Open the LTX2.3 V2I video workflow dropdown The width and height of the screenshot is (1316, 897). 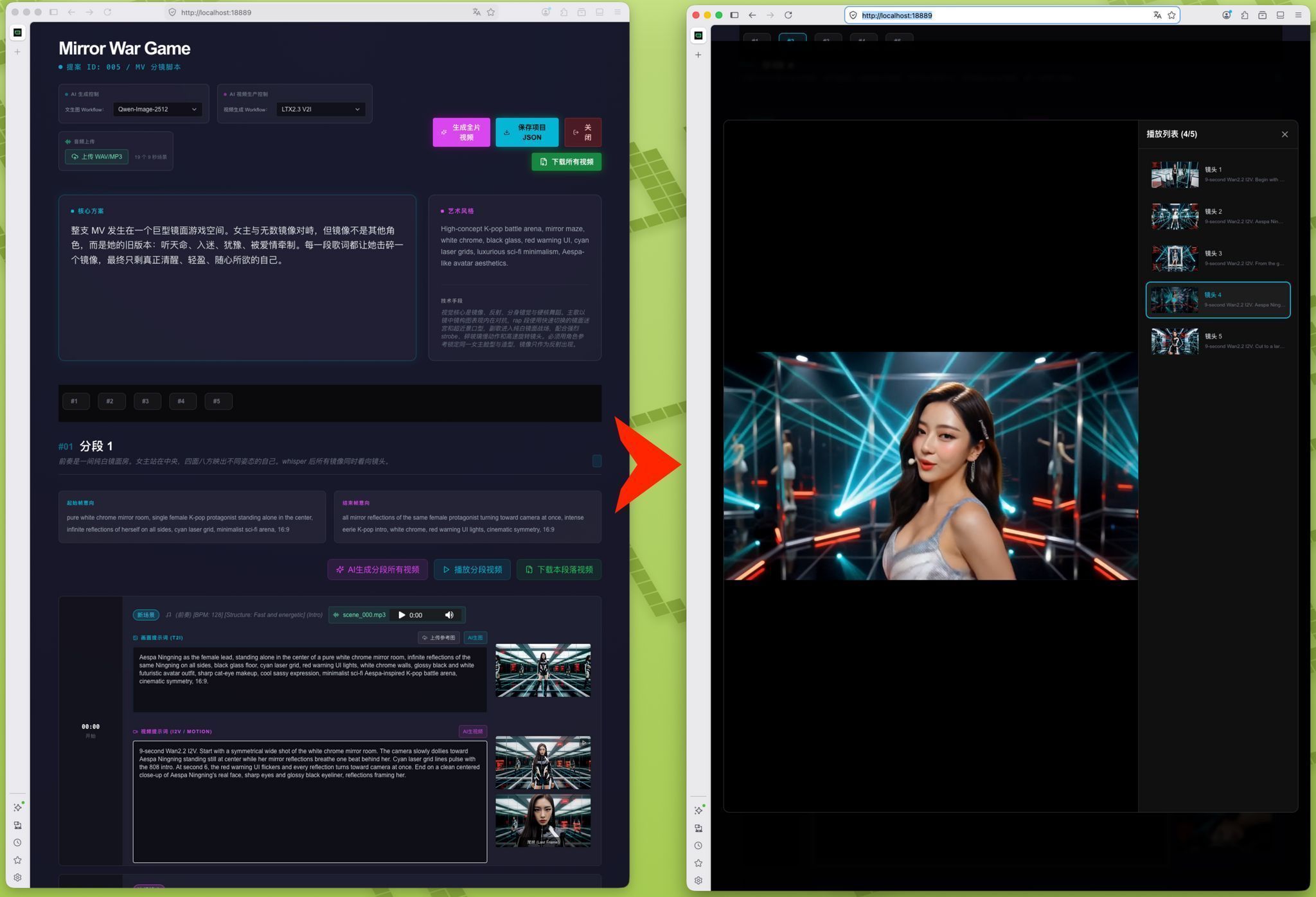pos(321,109)
